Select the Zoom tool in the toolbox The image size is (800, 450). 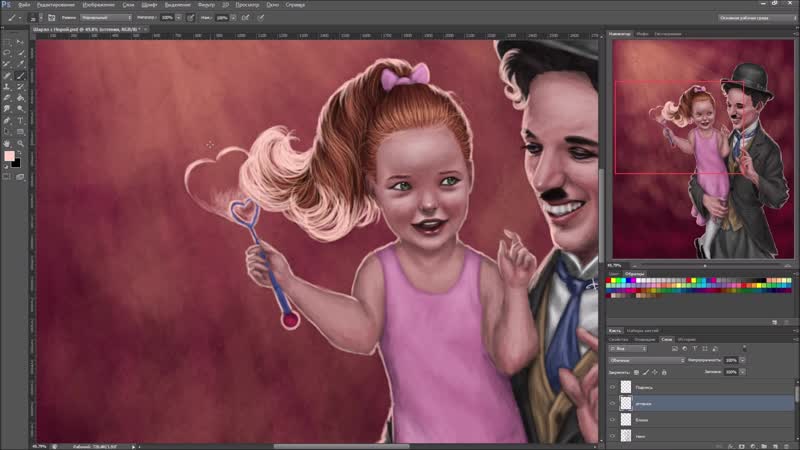20,143
